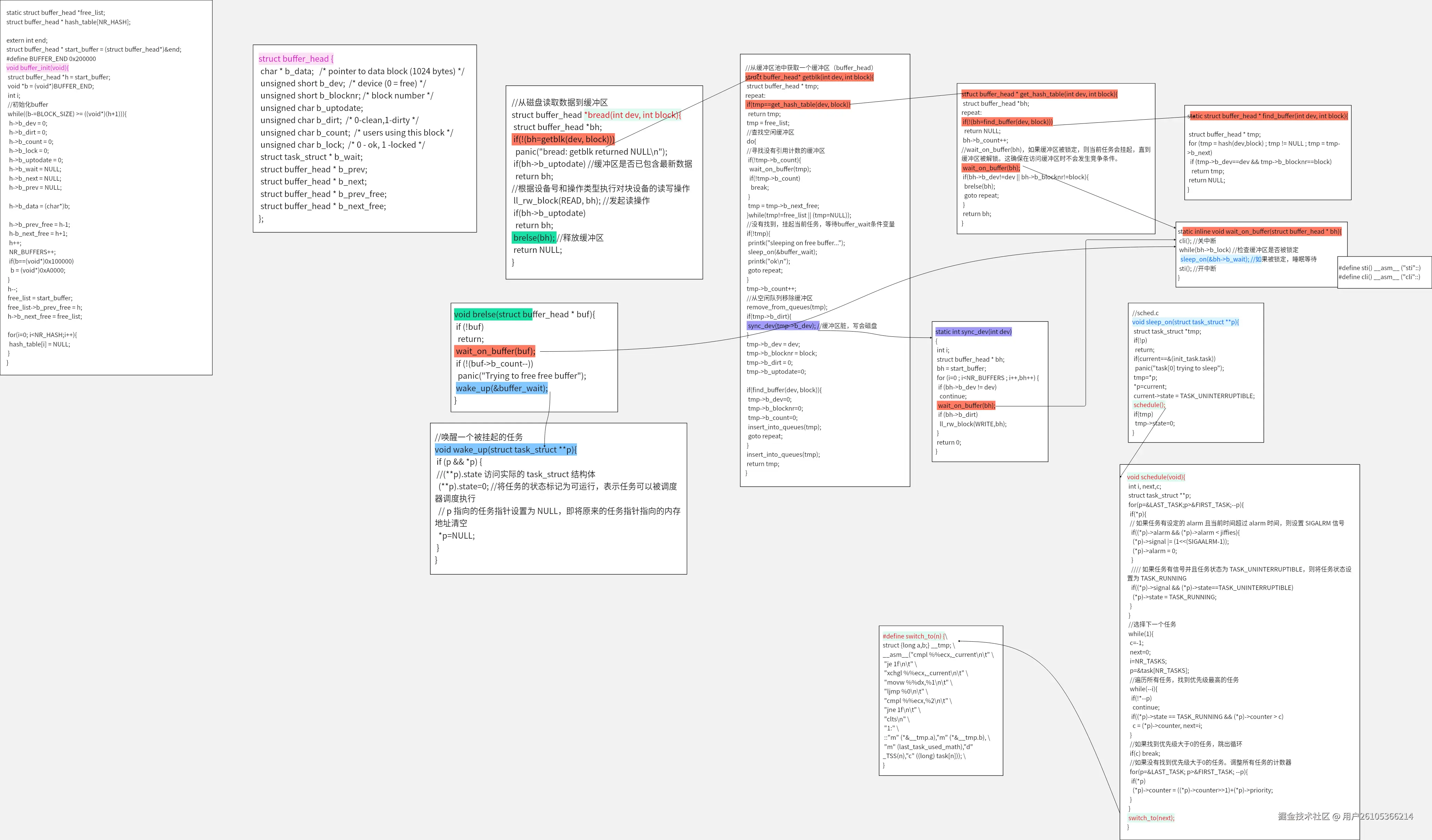
Task: Click the red 'wait_on_buffer(buf);' line
Action: (494, 351)
